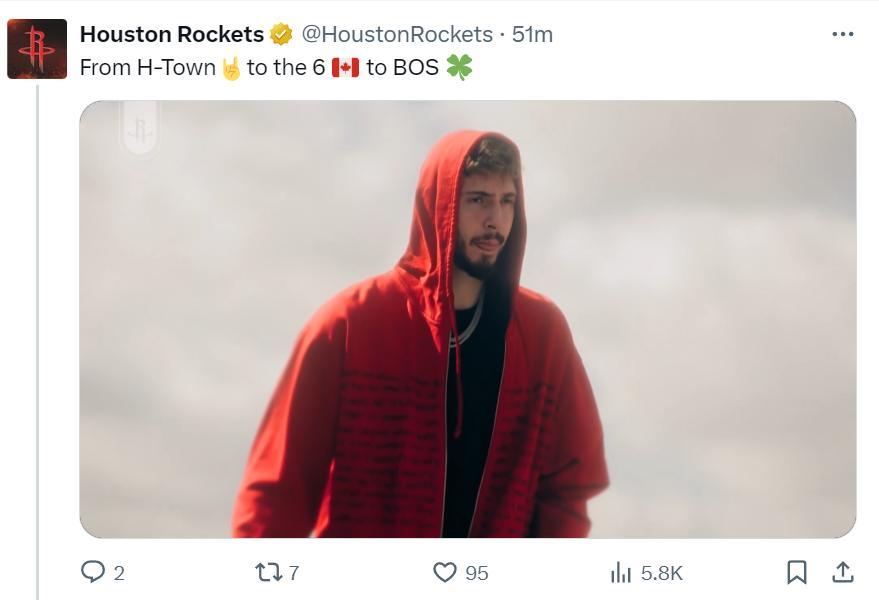Click the Rockets watermark logo in photo
This screenshot has height=600, width=879.
click(x=139, y=130)
